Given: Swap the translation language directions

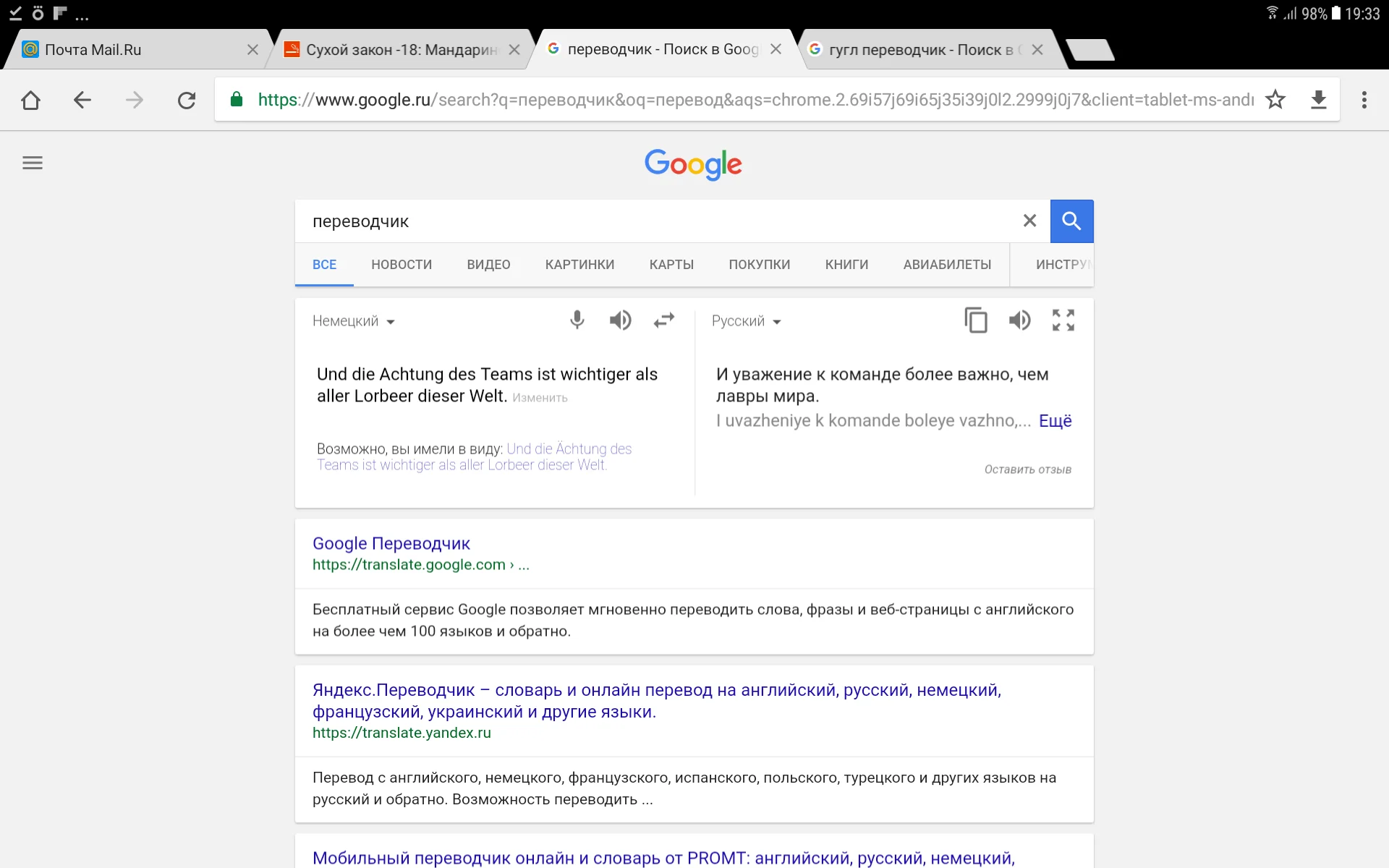Looking at the screenshot, I should [663, 320].
